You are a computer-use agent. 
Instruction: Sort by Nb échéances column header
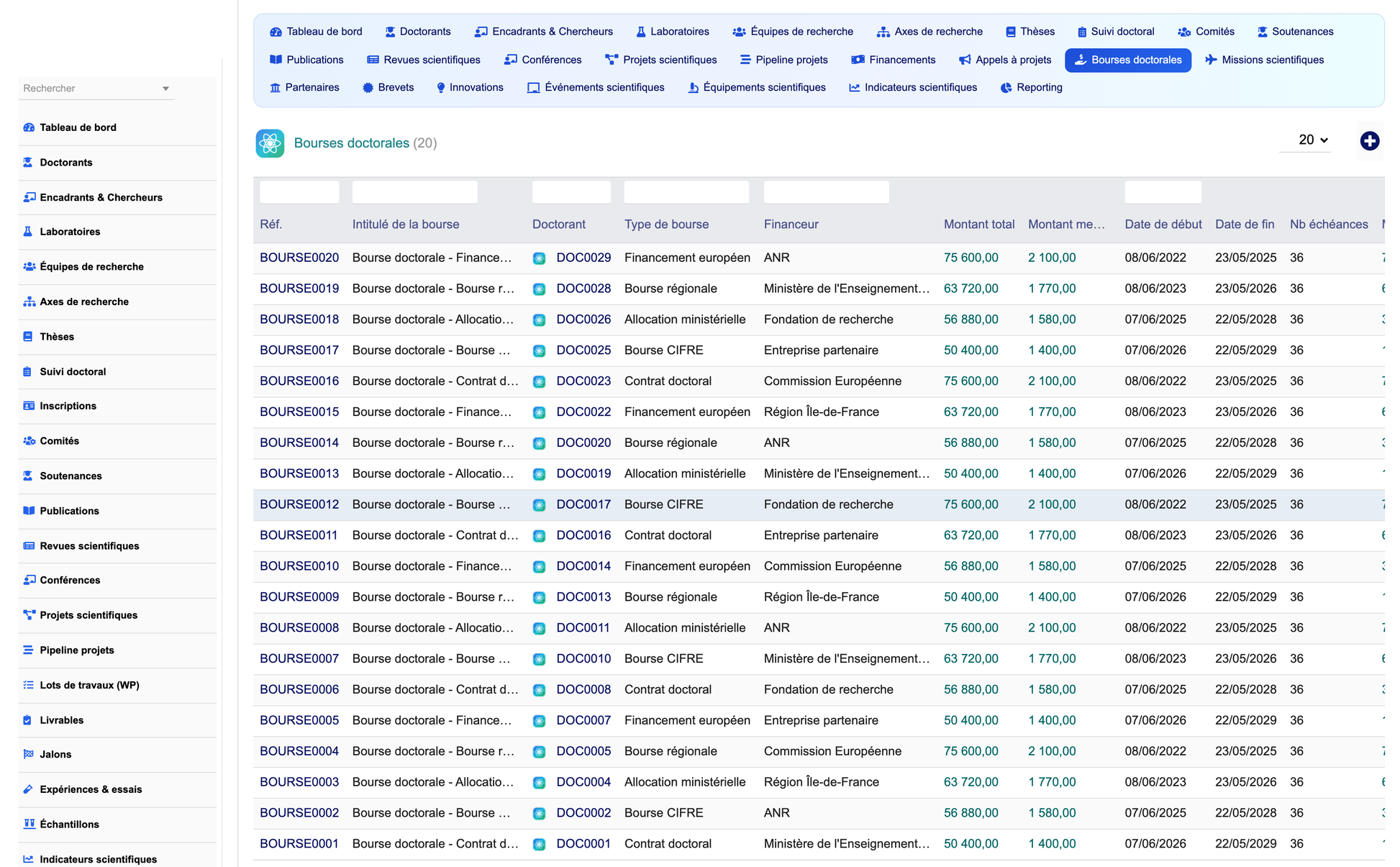[1329, 224]
